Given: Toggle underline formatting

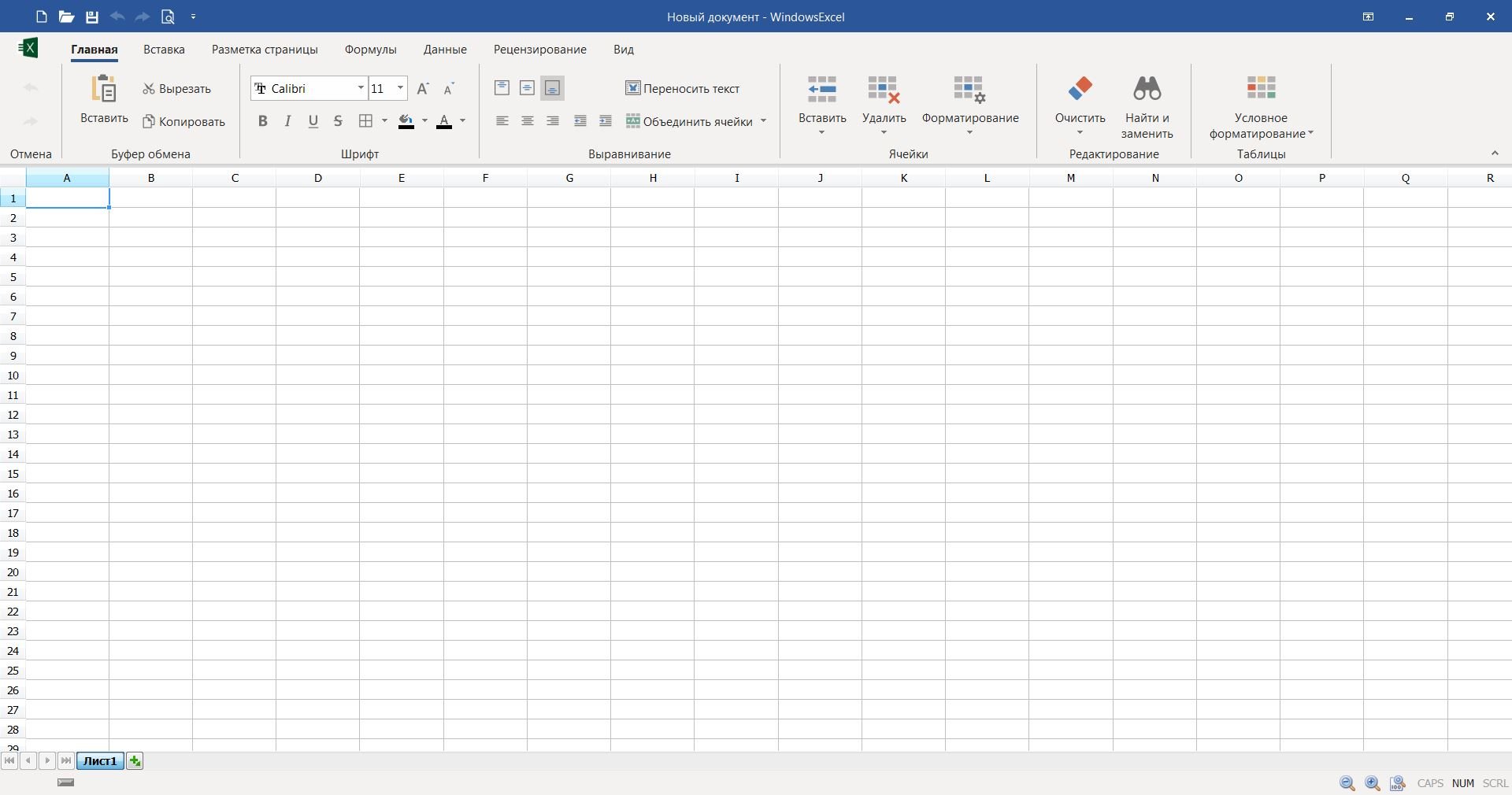Looking at the screenshot, I should 313,121.
